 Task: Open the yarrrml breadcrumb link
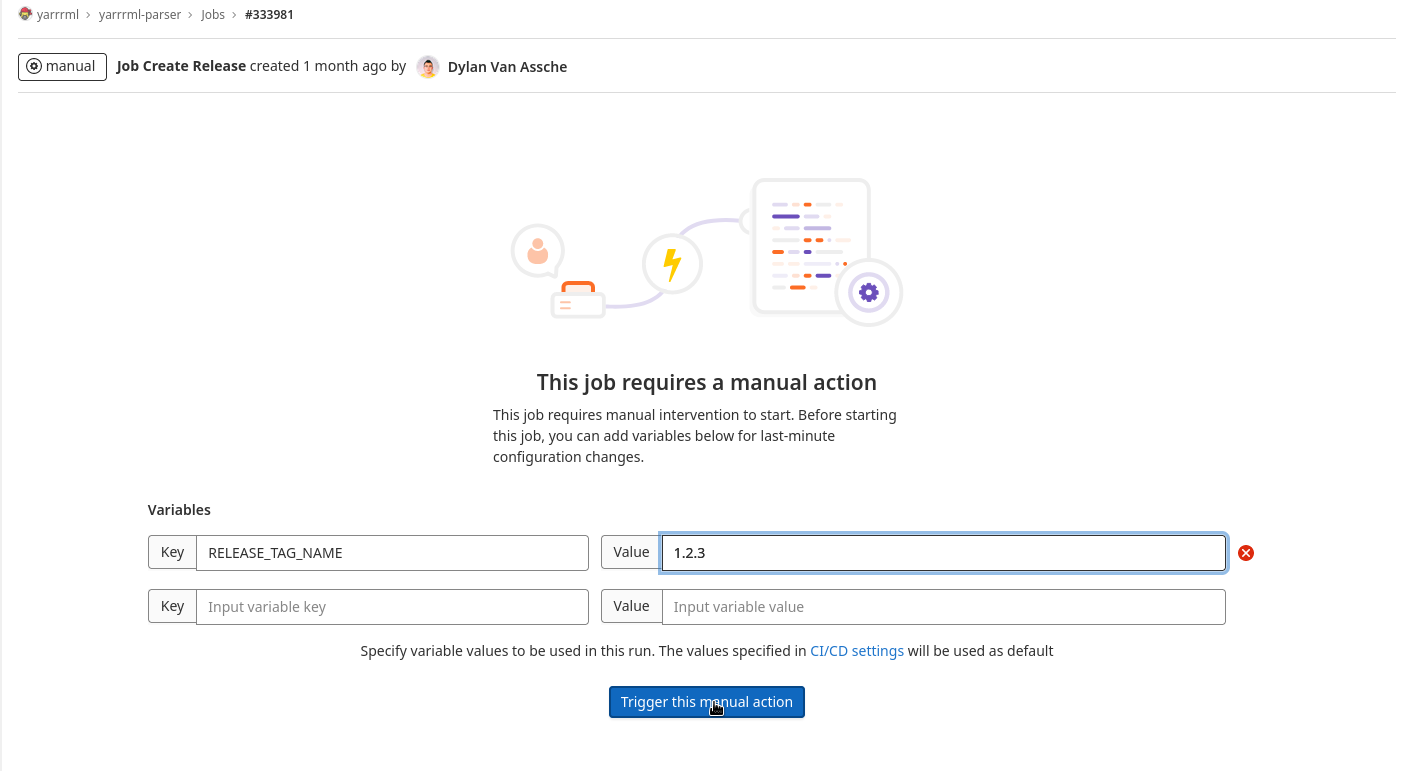click(57, 15)
